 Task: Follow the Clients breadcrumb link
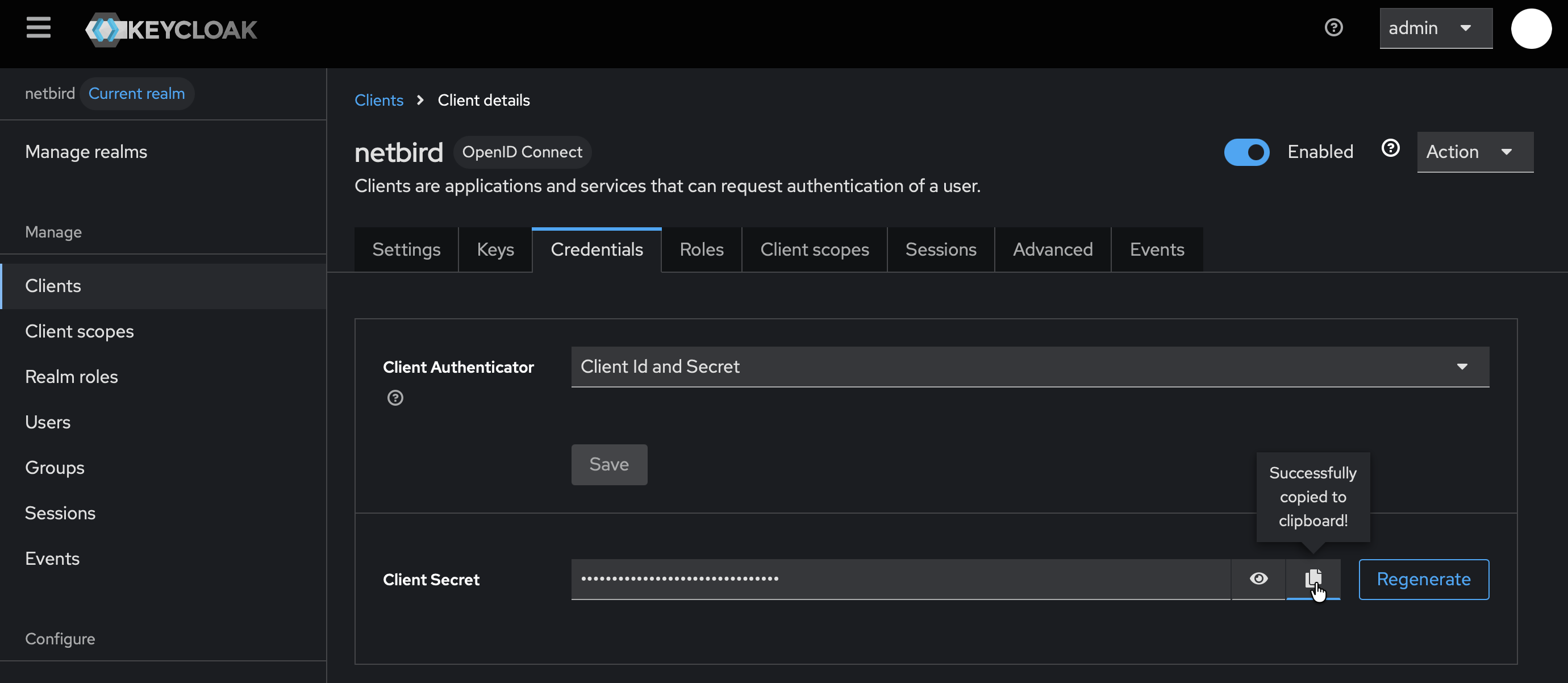pyautogui.click(x=378, y=100)
